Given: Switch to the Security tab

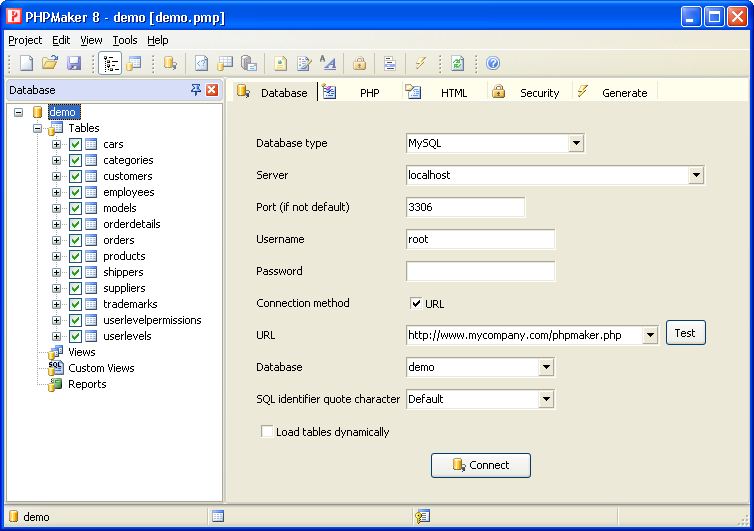Looking at the screenshot, I should (x=528, y=92).
